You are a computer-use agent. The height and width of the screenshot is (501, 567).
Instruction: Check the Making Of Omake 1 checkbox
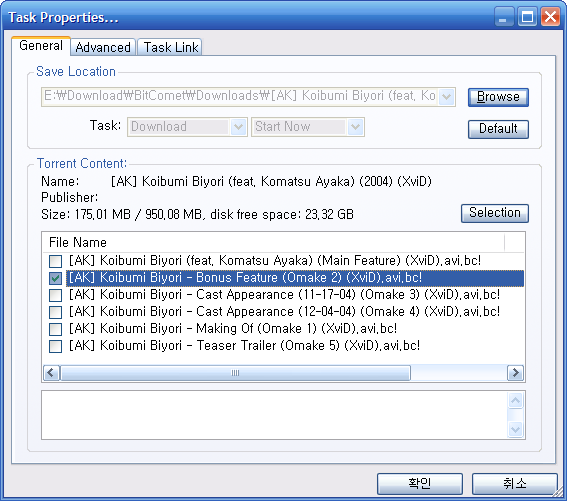coord(55,329)
